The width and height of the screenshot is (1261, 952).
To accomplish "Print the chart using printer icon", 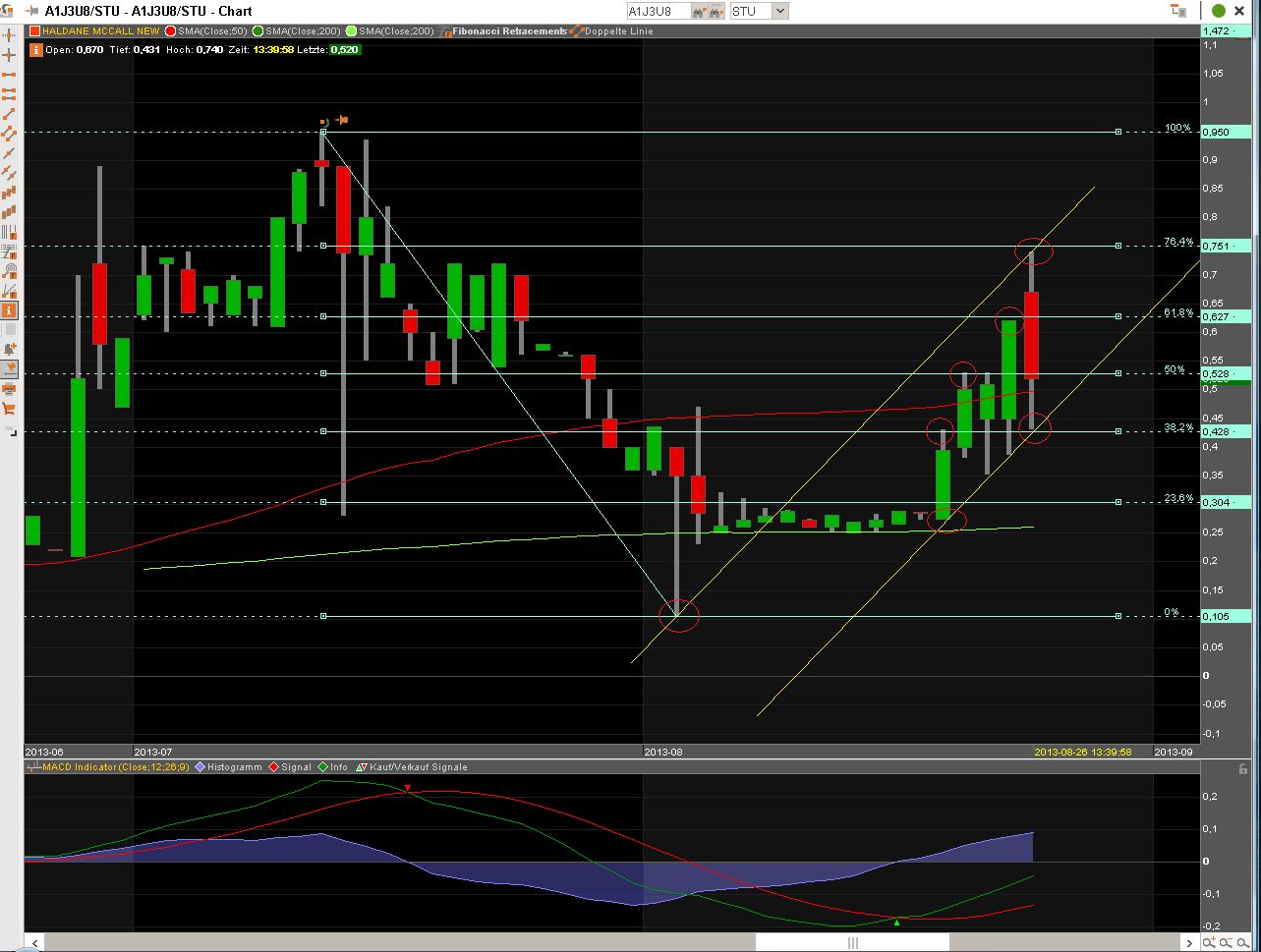I will click(10, 389).
